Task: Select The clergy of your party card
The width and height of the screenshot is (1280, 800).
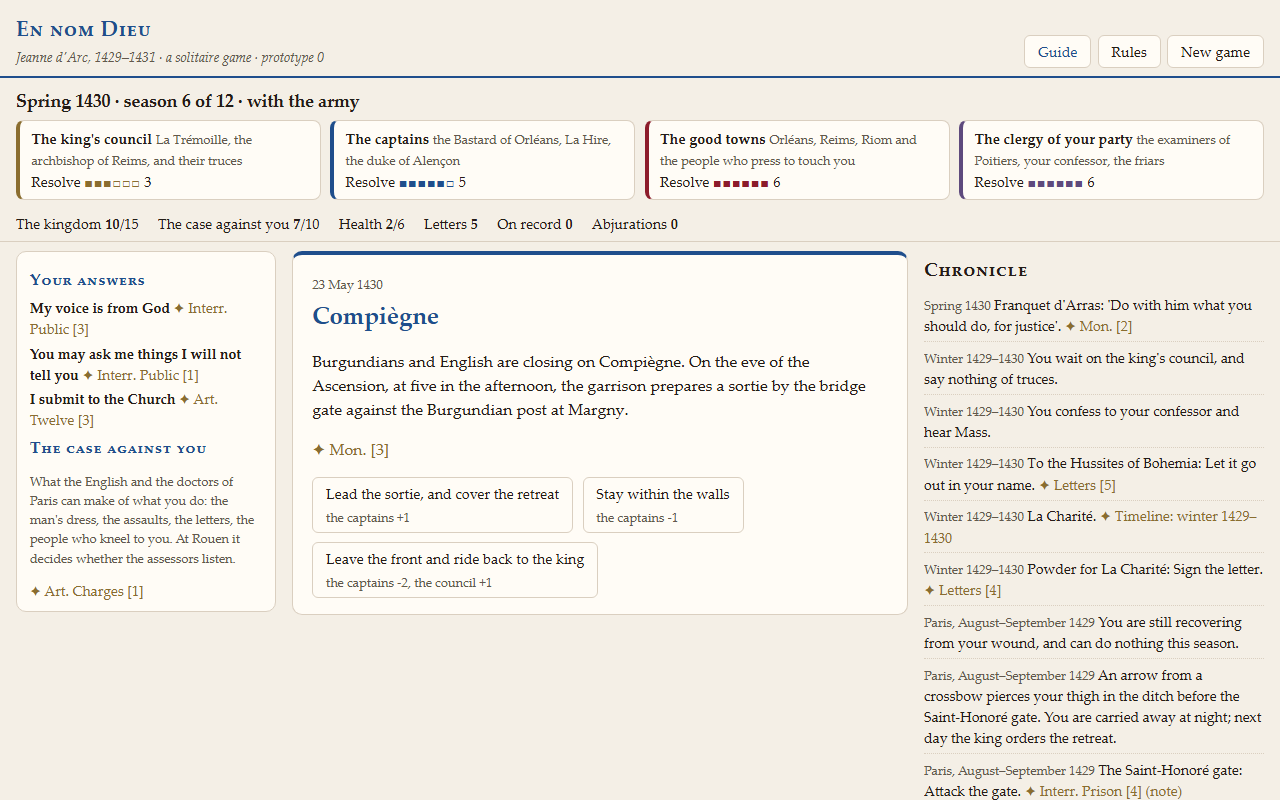Action: coord(1111,160)
